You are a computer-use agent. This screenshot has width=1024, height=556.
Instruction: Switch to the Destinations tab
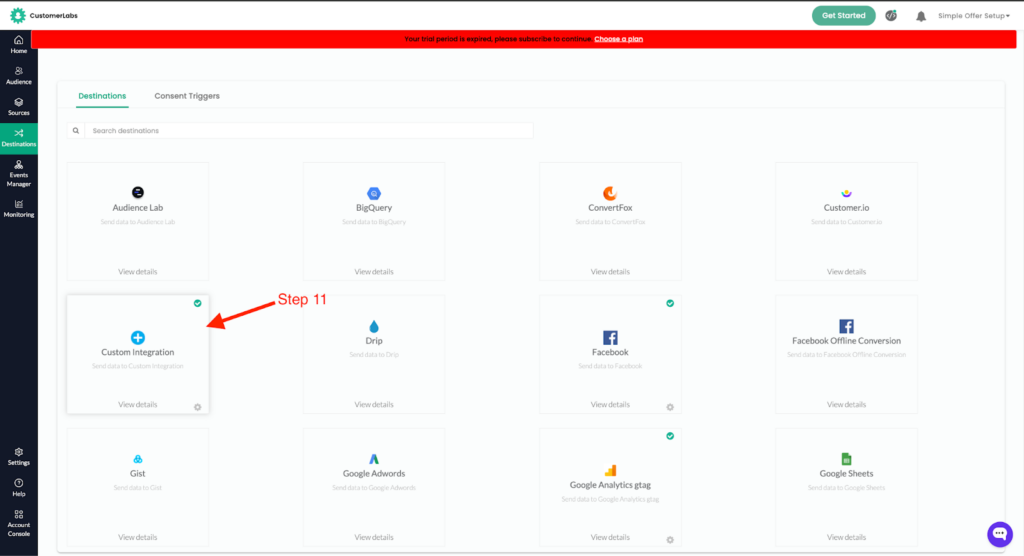(x=102, y=96)
